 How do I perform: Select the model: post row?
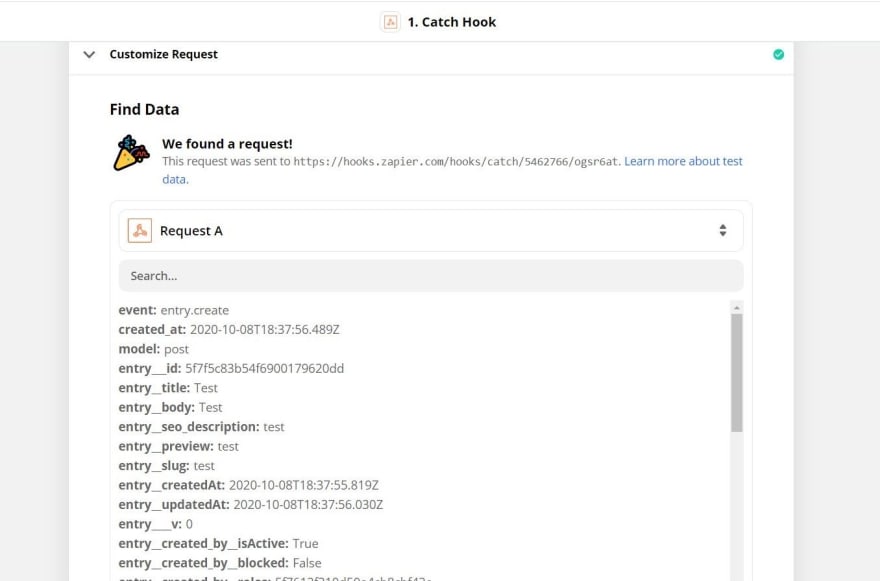pos(153,349)
